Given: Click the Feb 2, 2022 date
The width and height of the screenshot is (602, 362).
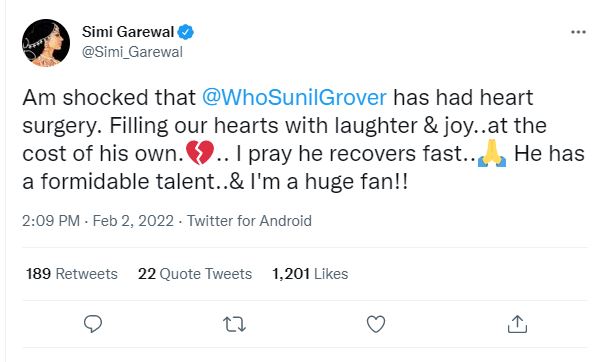Looking at the screenshot, I should (133, 221).
